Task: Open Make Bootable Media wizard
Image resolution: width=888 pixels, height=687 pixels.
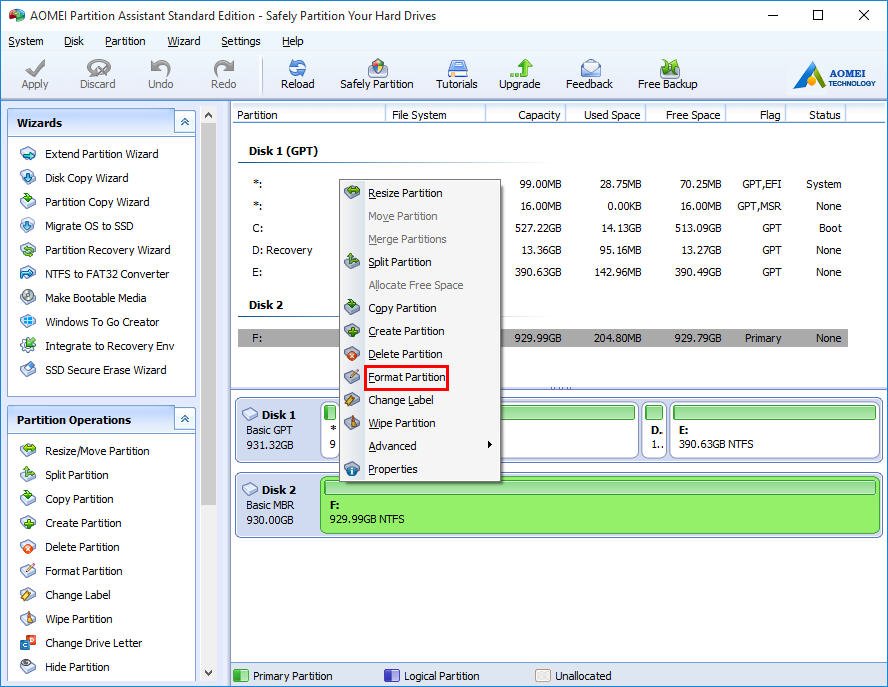Action: coord(83,298)
